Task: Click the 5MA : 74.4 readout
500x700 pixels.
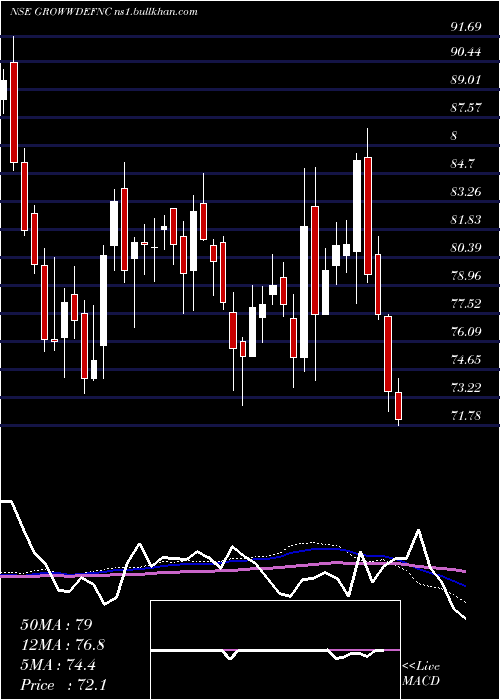Action: (58, 665)
